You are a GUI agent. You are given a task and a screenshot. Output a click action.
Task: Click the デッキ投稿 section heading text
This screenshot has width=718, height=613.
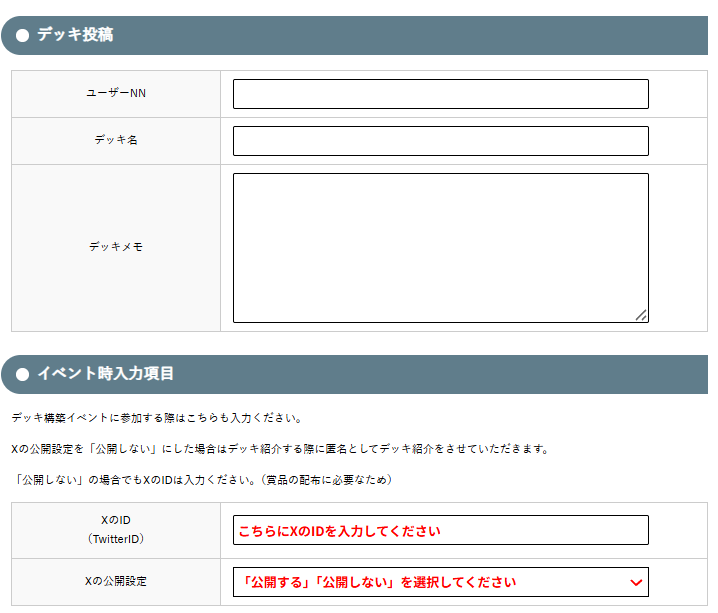(75, 35)
